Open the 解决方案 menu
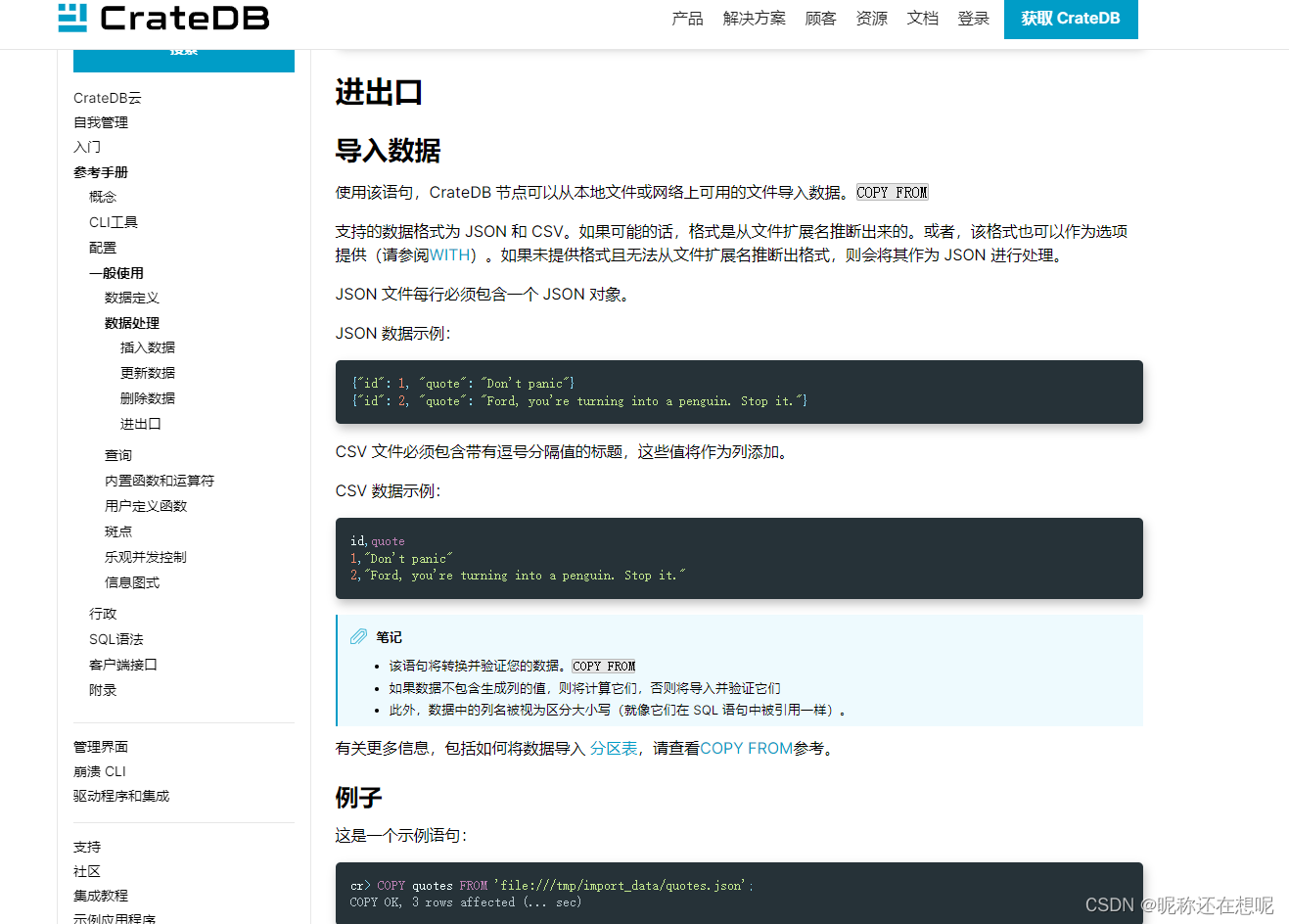This screenshot has height=924, width=1289. (754, 19)
